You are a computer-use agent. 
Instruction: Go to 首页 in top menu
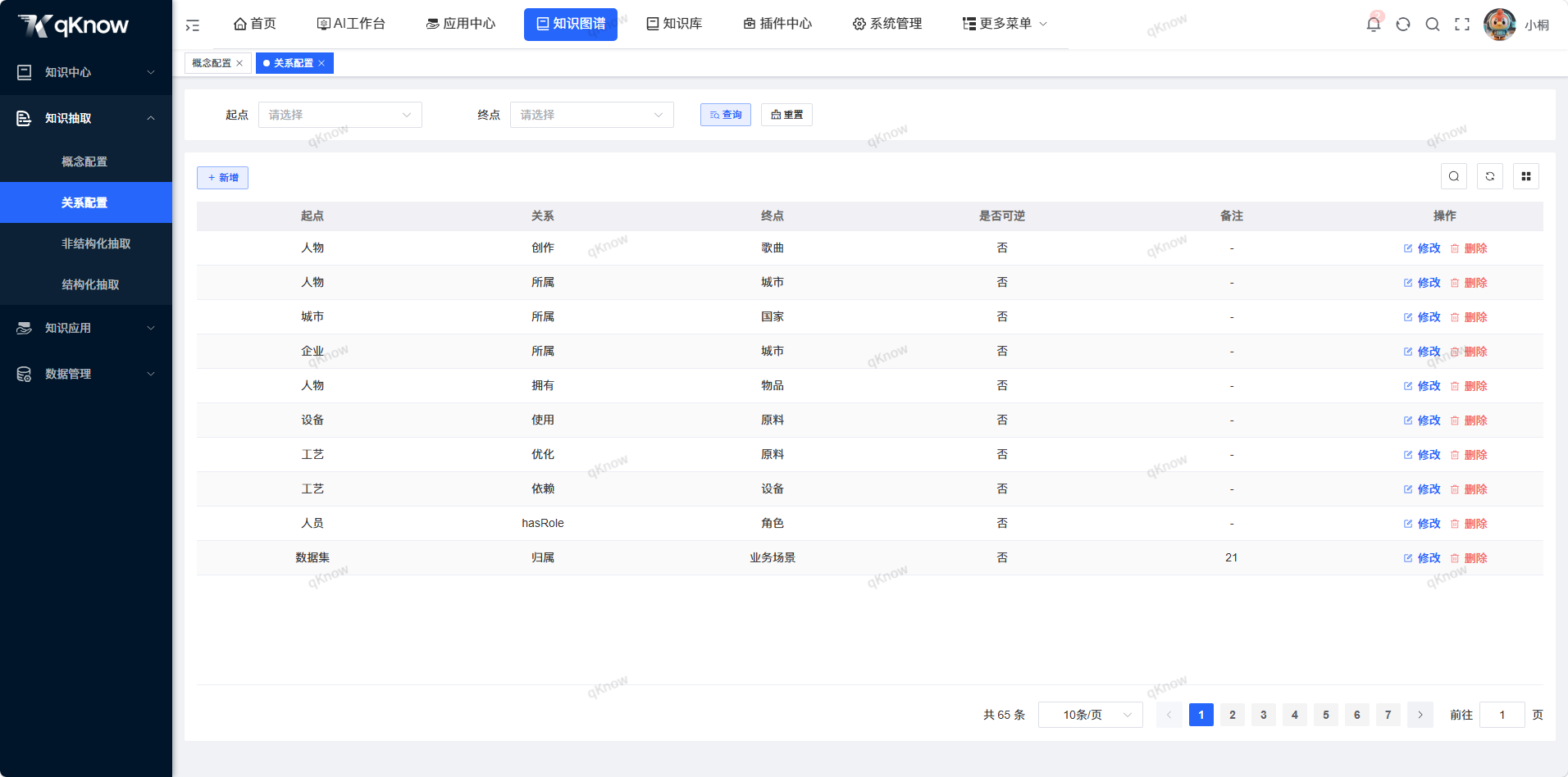pyautogui.click(x=255, y=24)
